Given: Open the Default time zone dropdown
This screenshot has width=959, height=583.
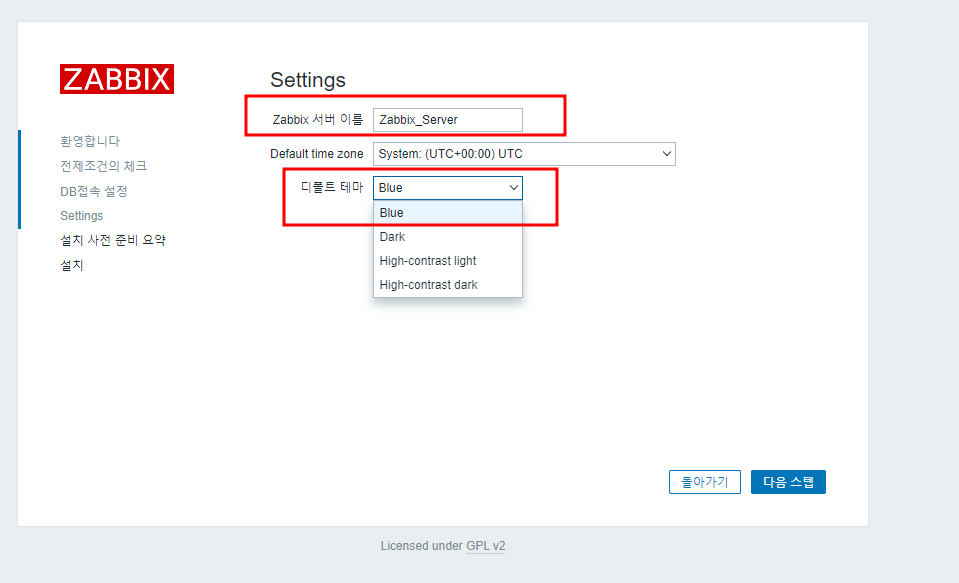Looking at the screenshot, I should tap(524, 154).
